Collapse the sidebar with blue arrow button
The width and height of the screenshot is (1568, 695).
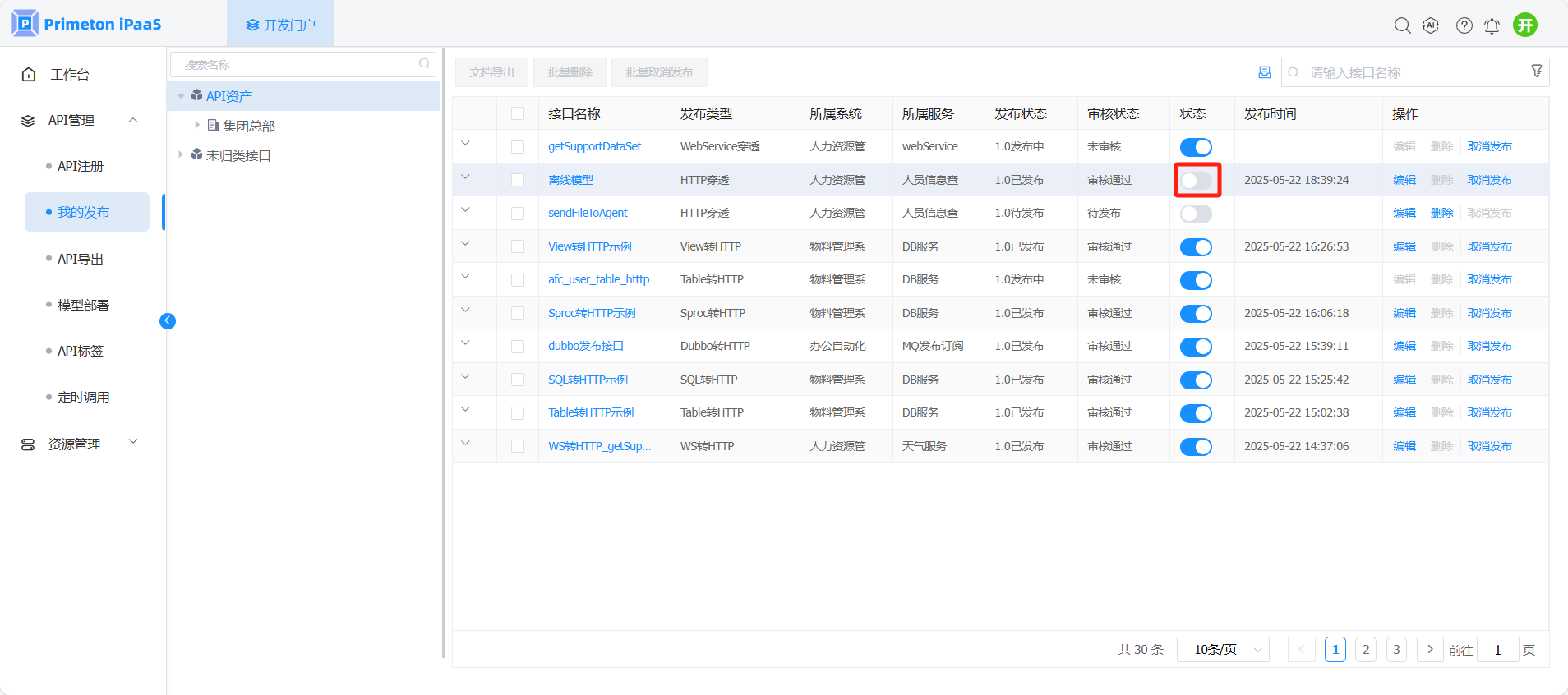pos(168,321)
